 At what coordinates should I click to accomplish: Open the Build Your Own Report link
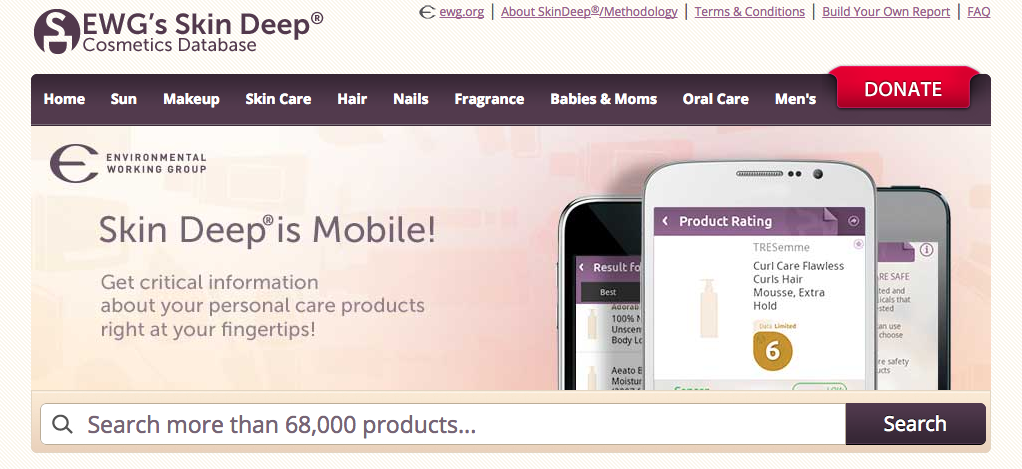tap(886, 12)
